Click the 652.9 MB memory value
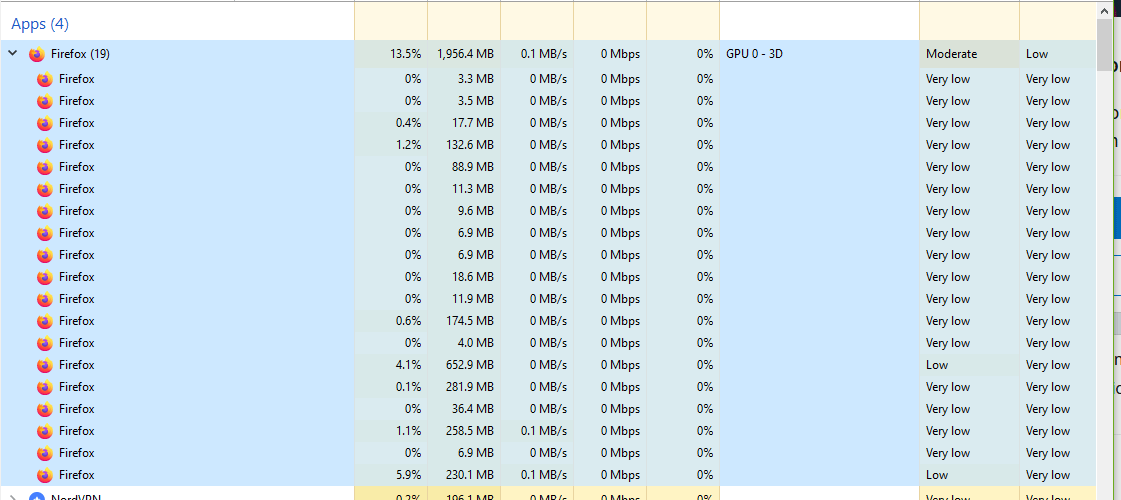 click(470, 365)
